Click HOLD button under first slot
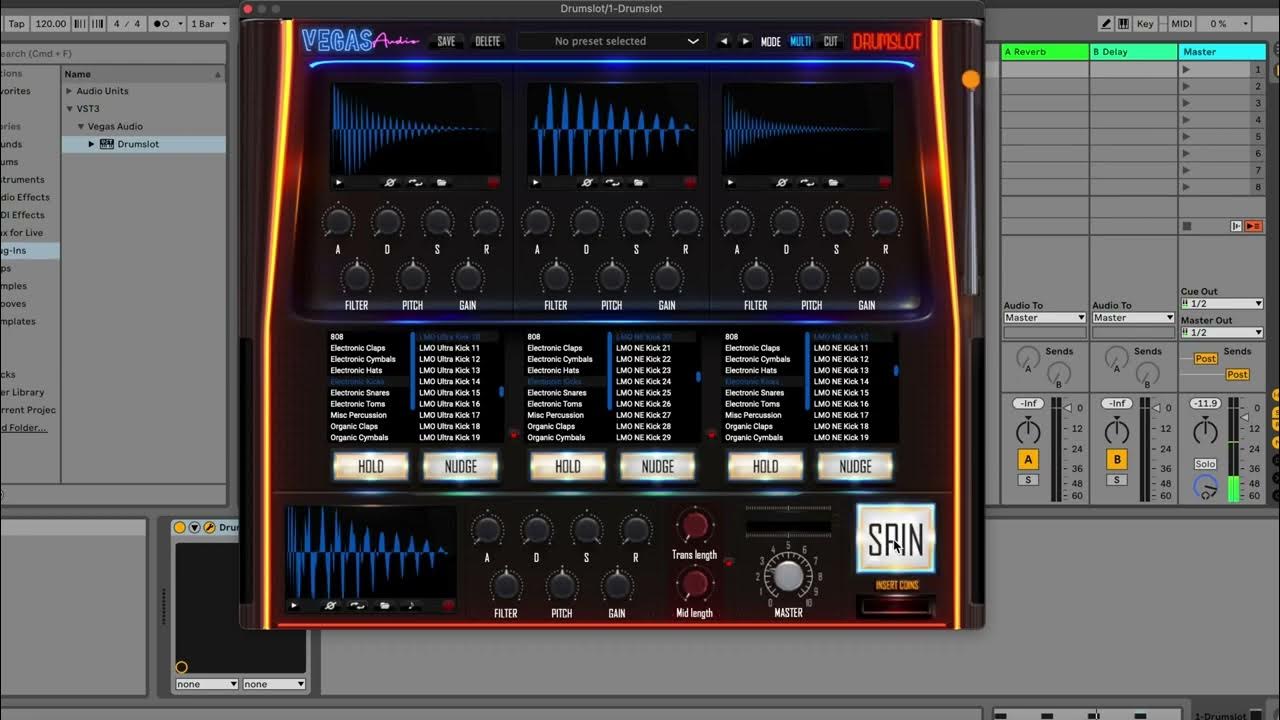Image resolution: width=1280 pixels, height=720 pixels. point(370,466)
